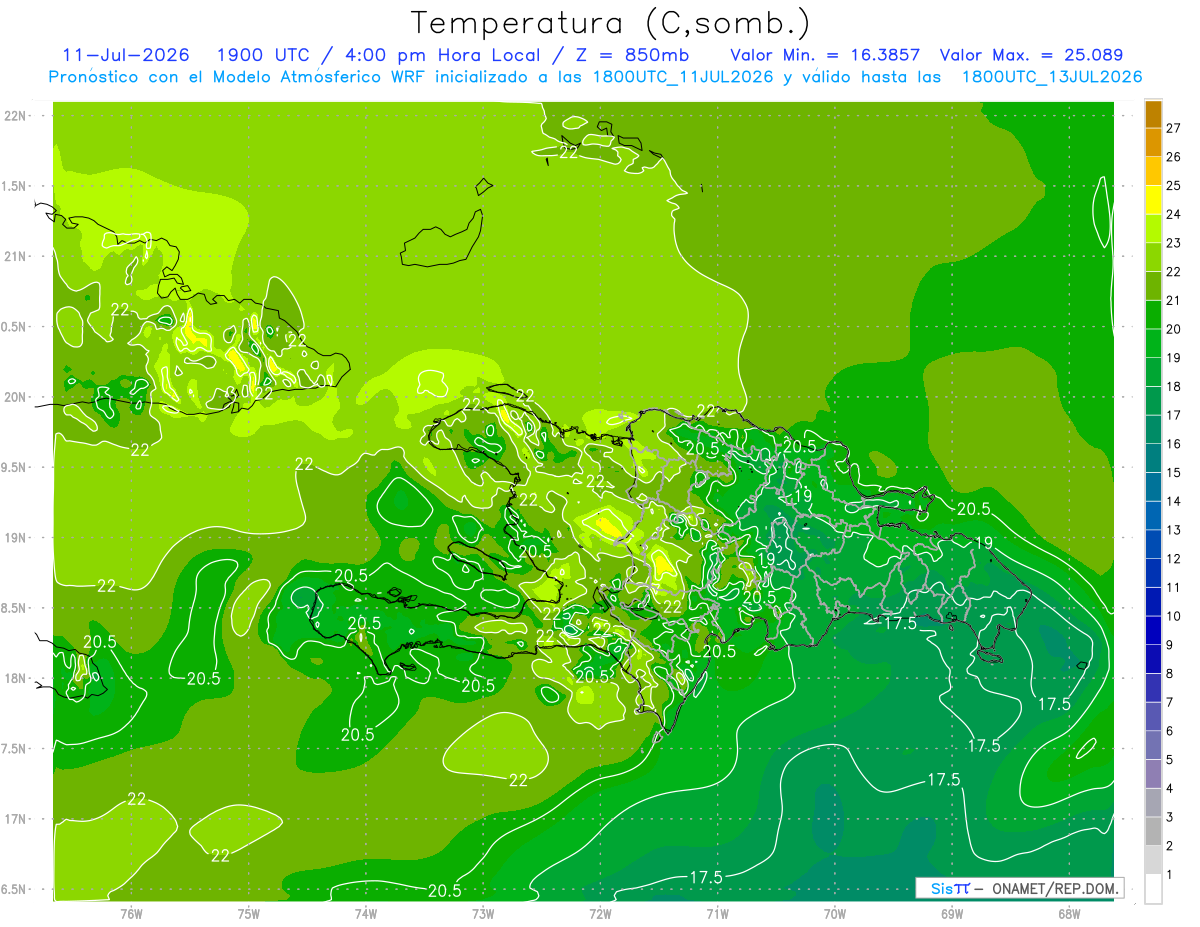Click Valor Max. = 25.089
Viewport: 1200px width, 927px height.
(x=1031, y=55)
